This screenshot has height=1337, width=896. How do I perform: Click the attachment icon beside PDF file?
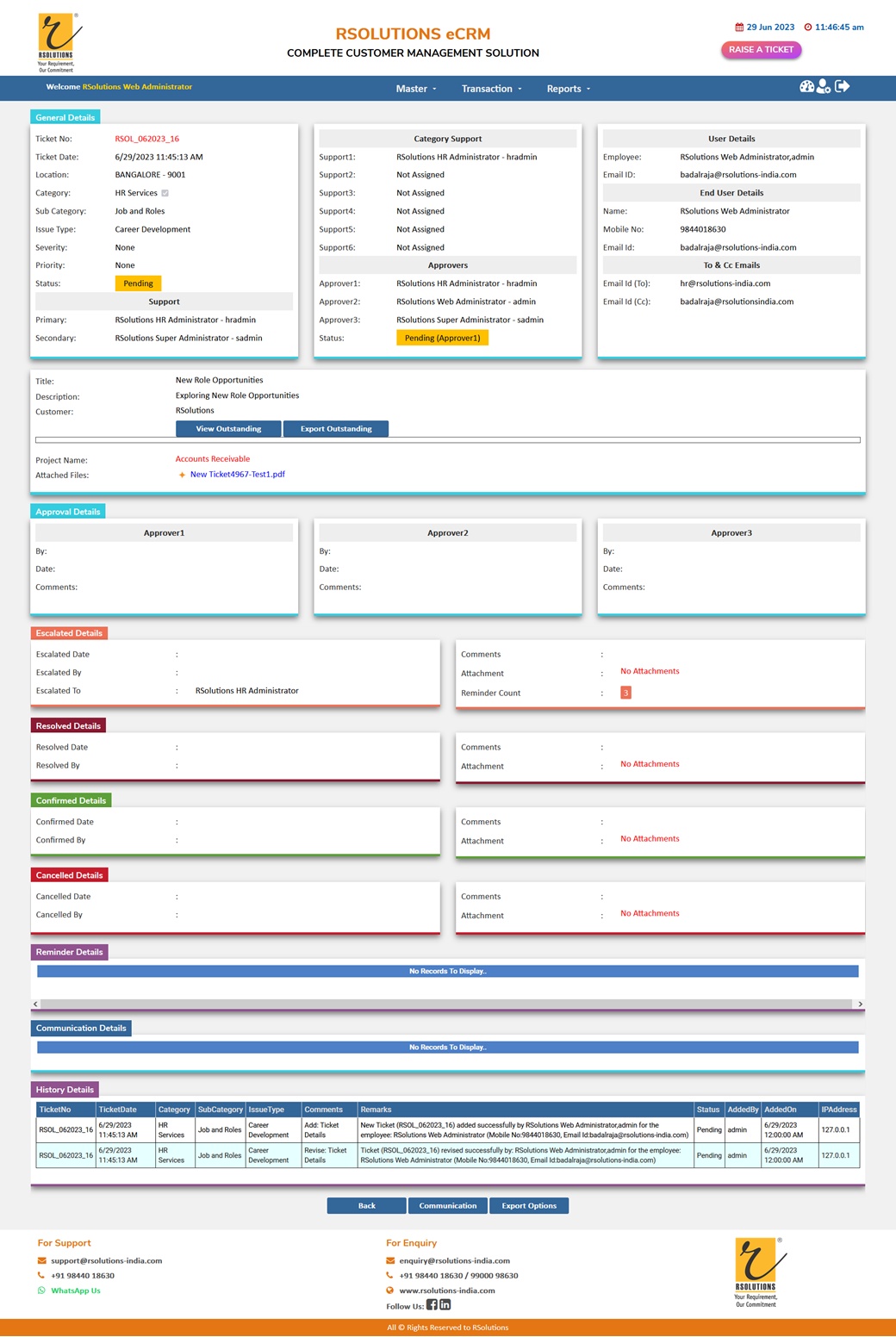182,475
